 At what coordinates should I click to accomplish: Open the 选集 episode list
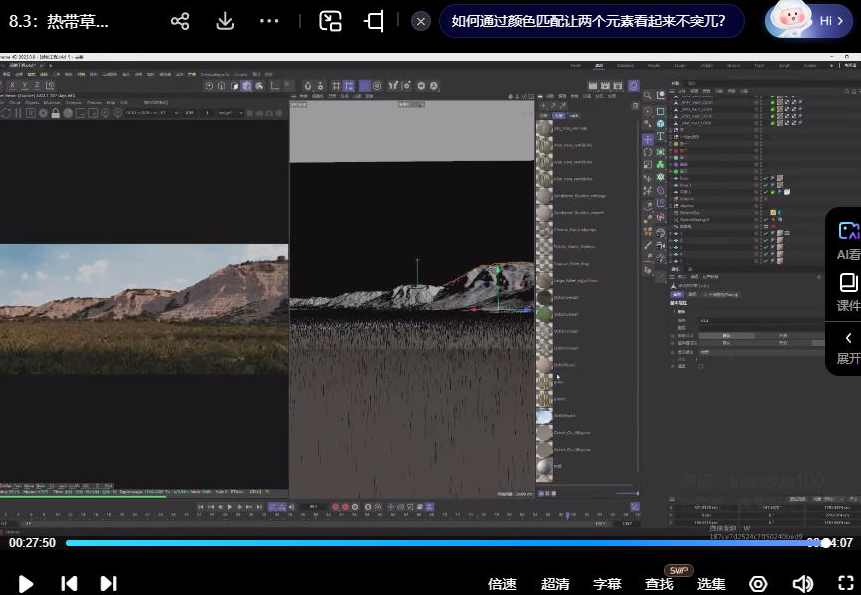[x=711, y=583]
